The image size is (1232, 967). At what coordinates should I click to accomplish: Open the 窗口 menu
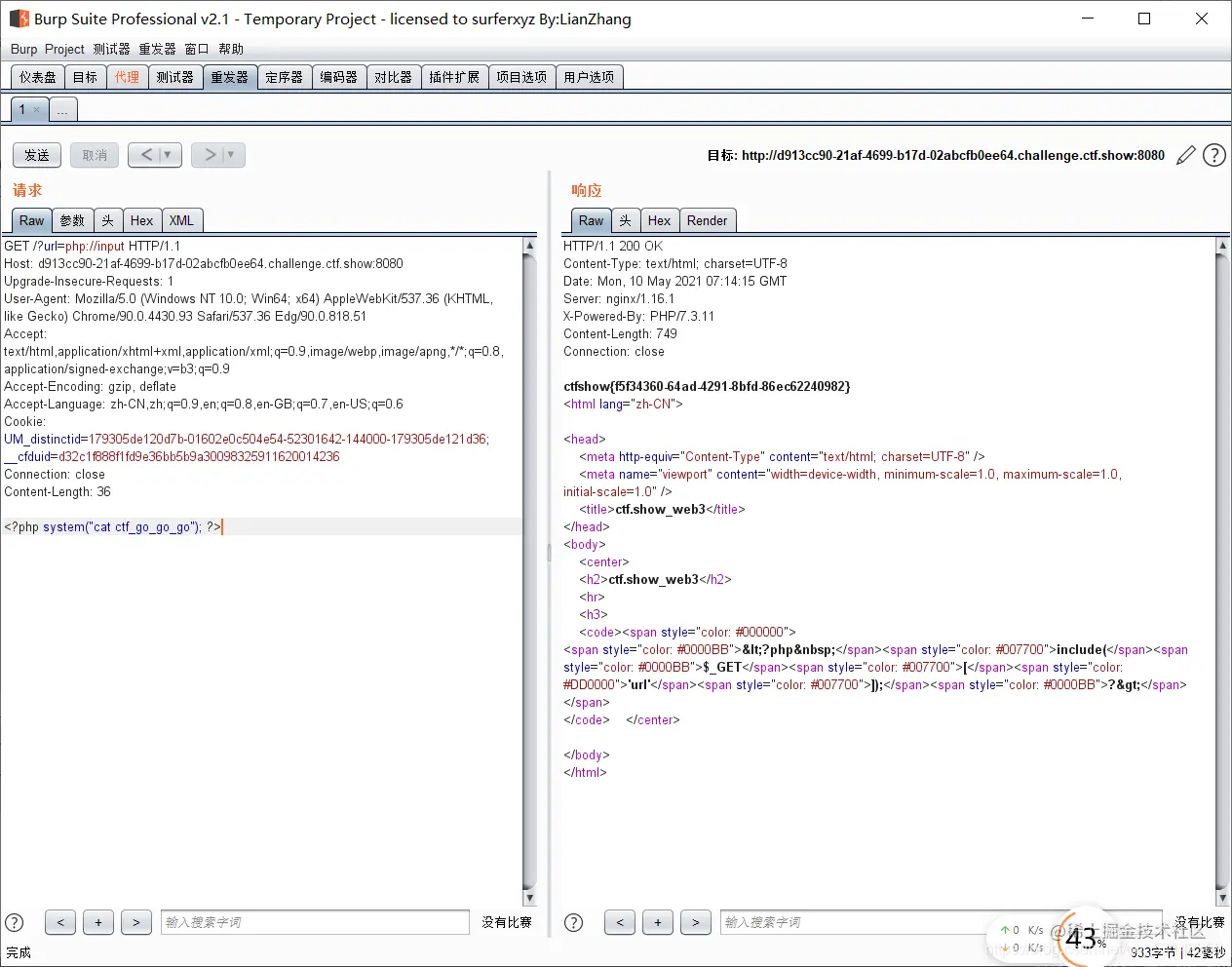(196, 49)
